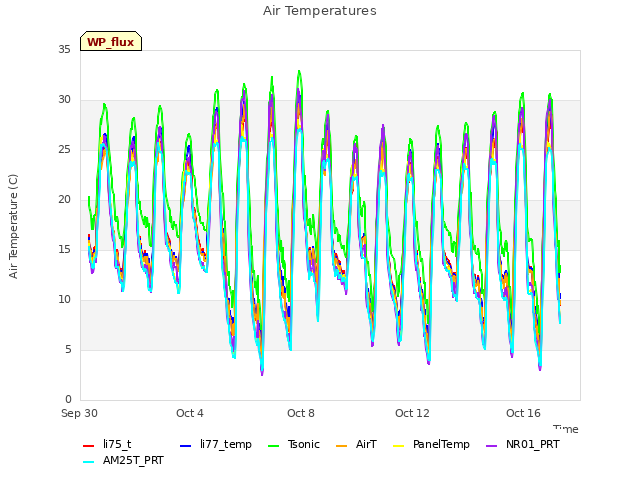
Task: Click the 35 y-axis tick label
Action: click(x=64, y=49)
